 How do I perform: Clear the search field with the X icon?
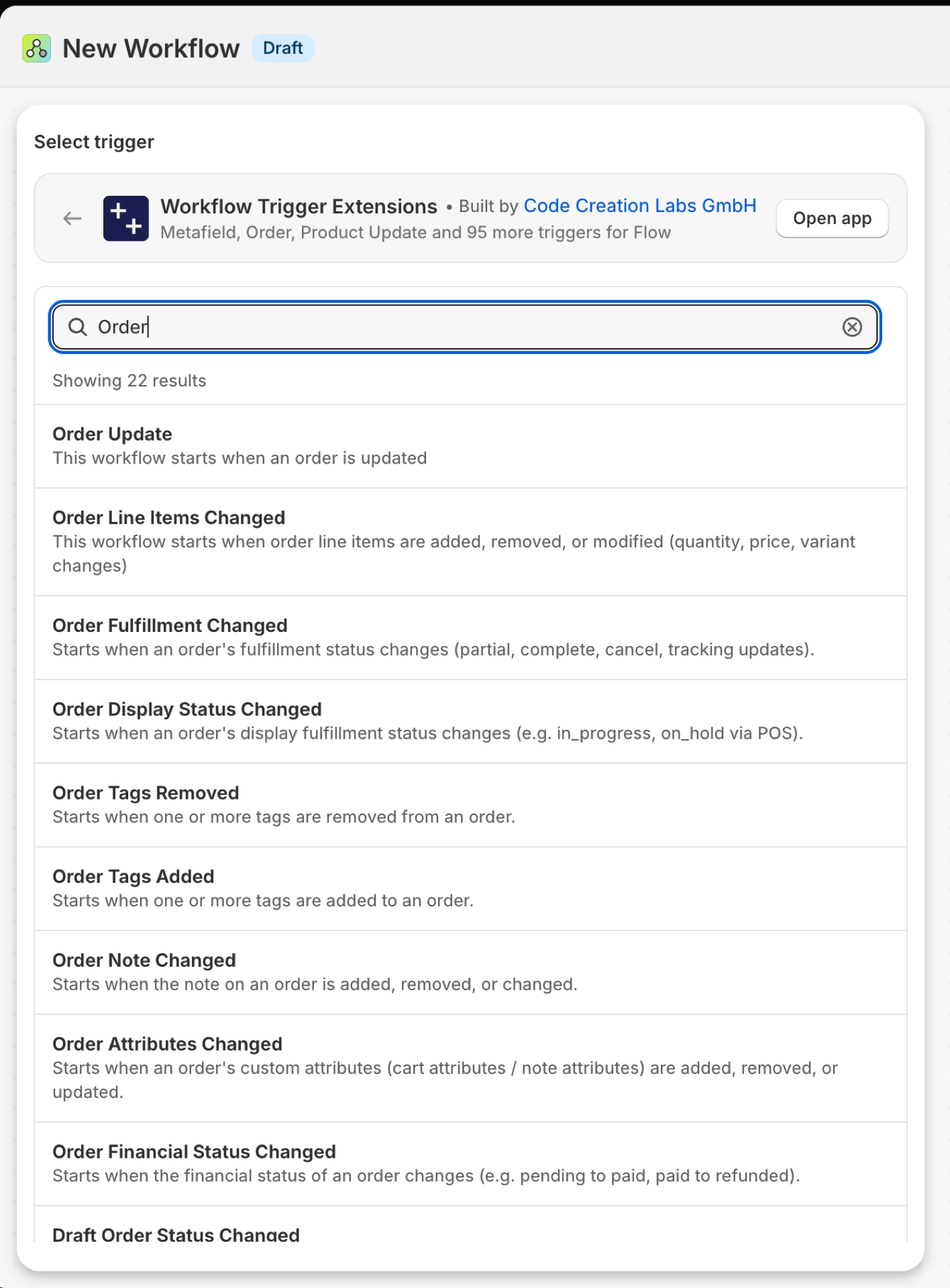(852, 327)
